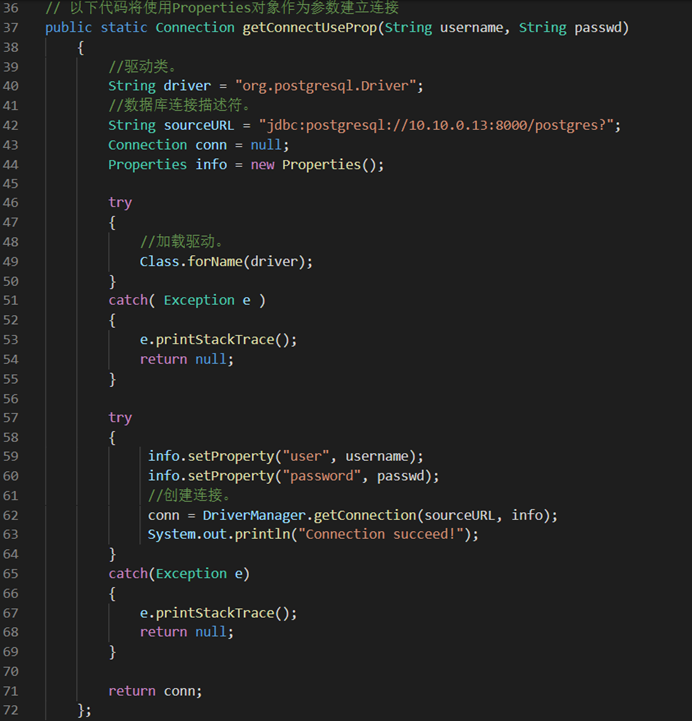The image size is (692, 721).
Task: Click e.printStackTrace(); on line 67
Action: [x=218, y=613]
